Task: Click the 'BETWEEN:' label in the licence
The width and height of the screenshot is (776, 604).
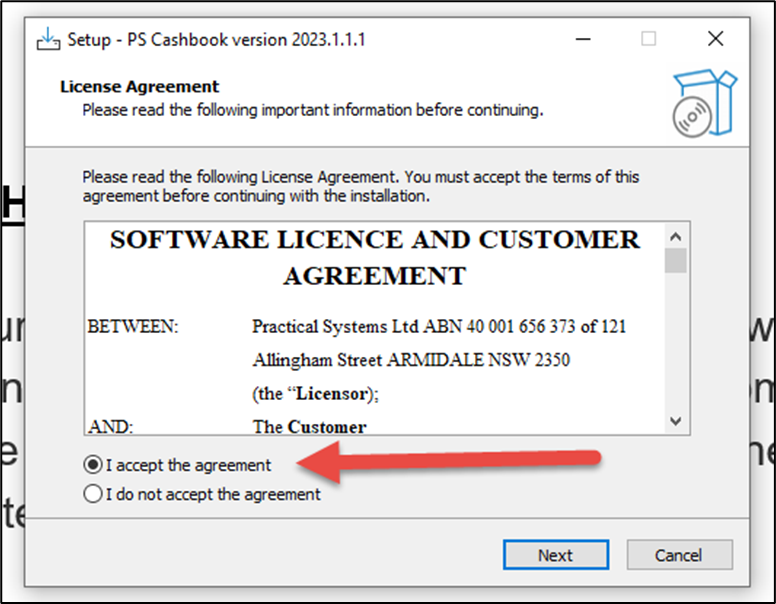Action: tap(133, 327)
